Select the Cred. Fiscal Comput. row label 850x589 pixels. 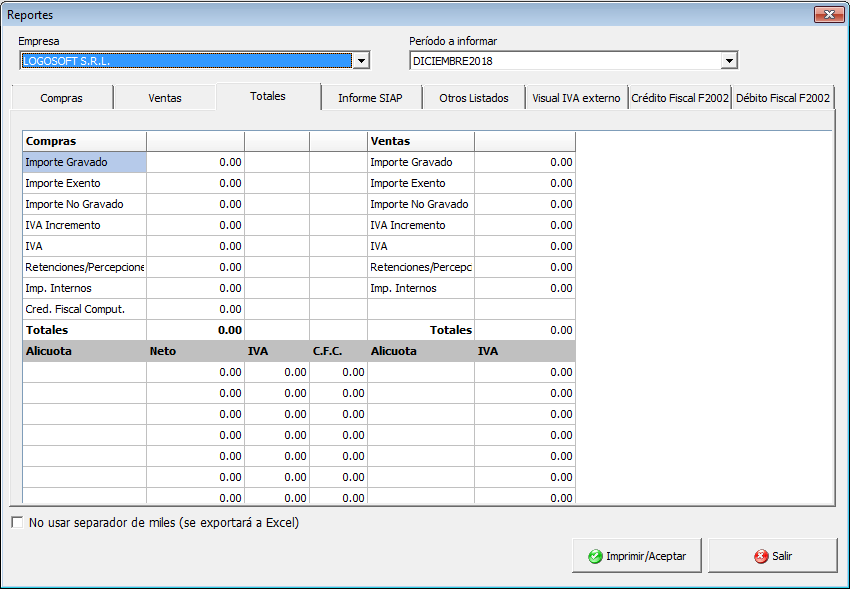point(85,309)
